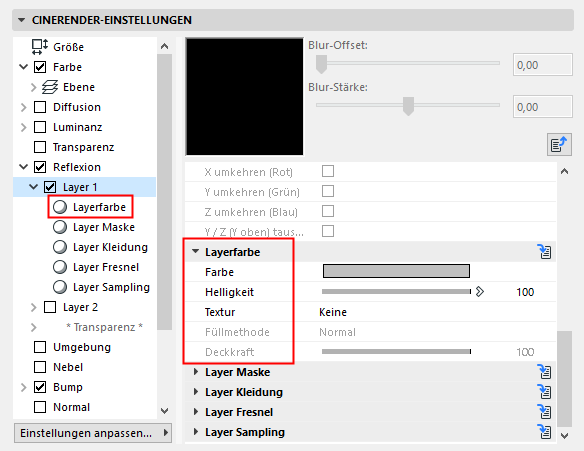
Task: Enable the Nebel channel checkbox
Action: (x=40, y=367)
